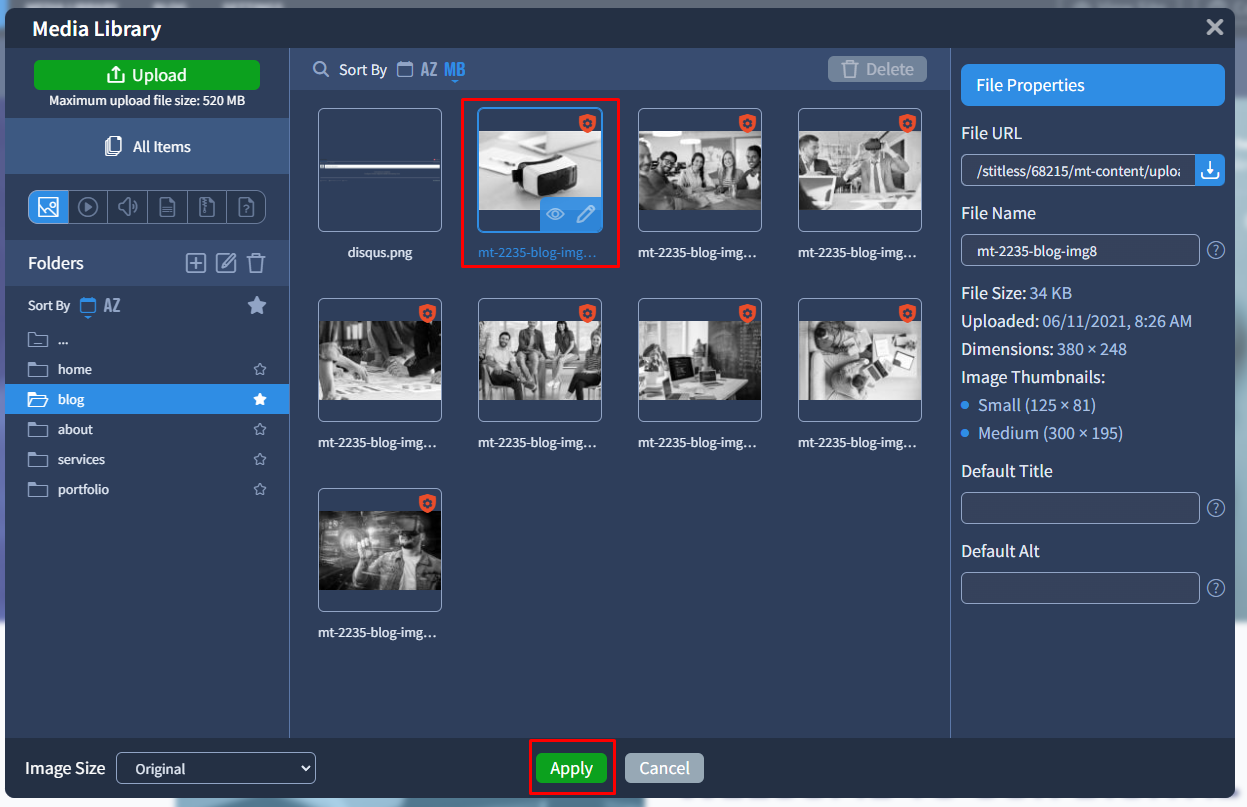The image size is (1247, 807).
Task: Sort folders alphabetically with AZ
Action: pyautogui.click(x=112, y=306)
